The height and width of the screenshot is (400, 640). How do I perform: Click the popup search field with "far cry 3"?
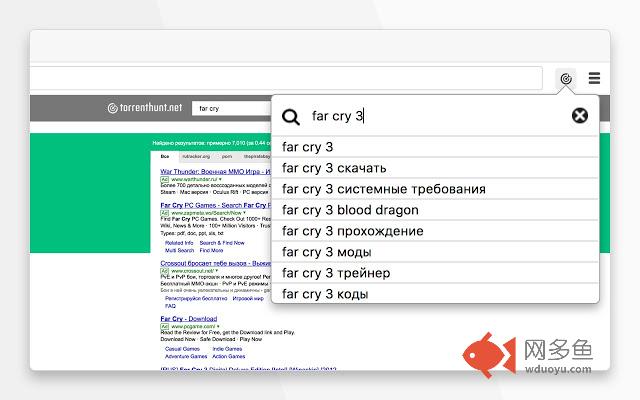(x=437, y=116)
